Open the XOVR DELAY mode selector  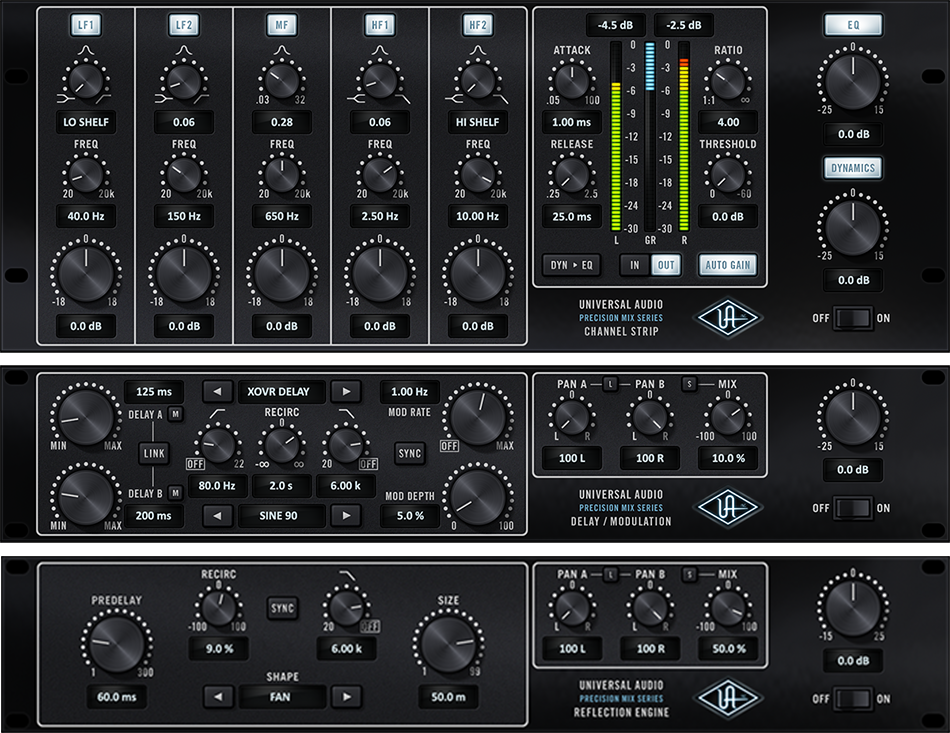click(x=279, y=391)
